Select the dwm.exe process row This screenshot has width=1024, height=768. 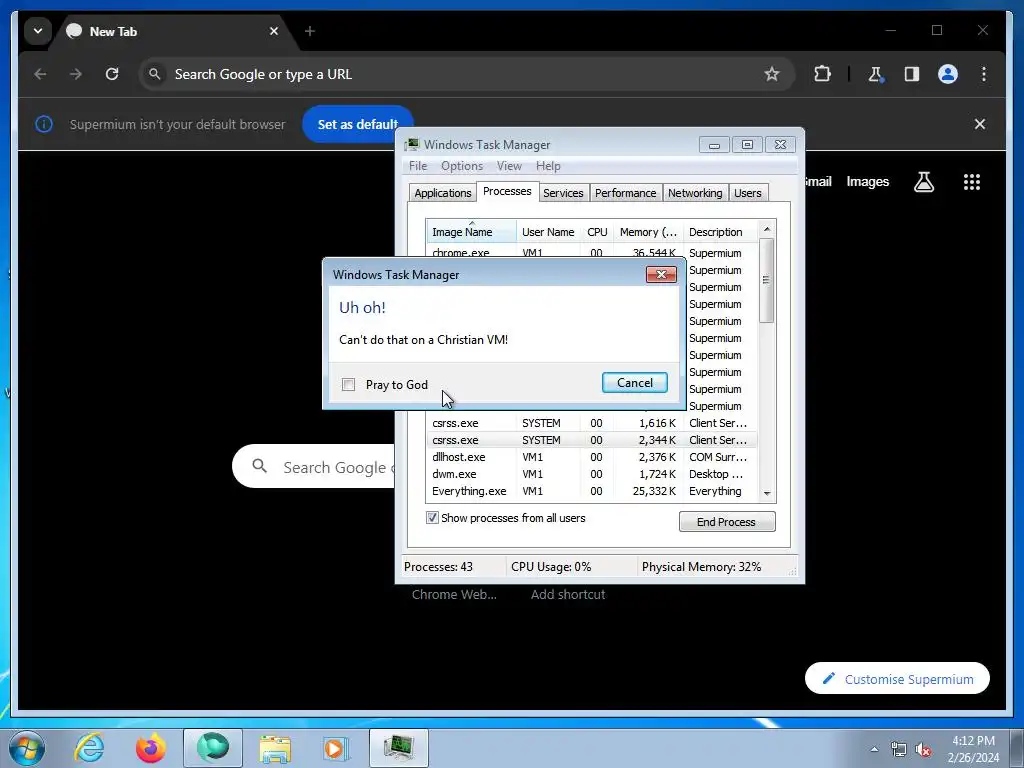(592, 474)
